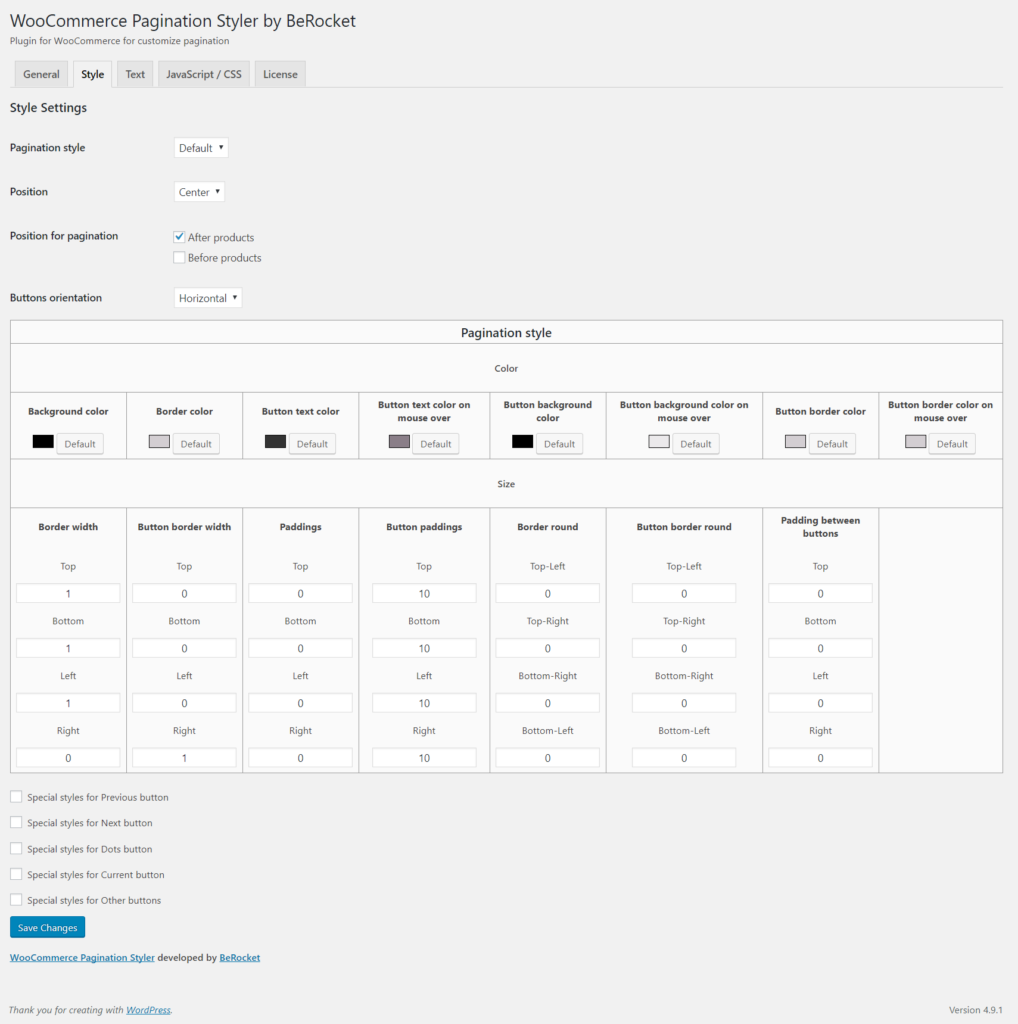Reset Border color with Default button

196,443
